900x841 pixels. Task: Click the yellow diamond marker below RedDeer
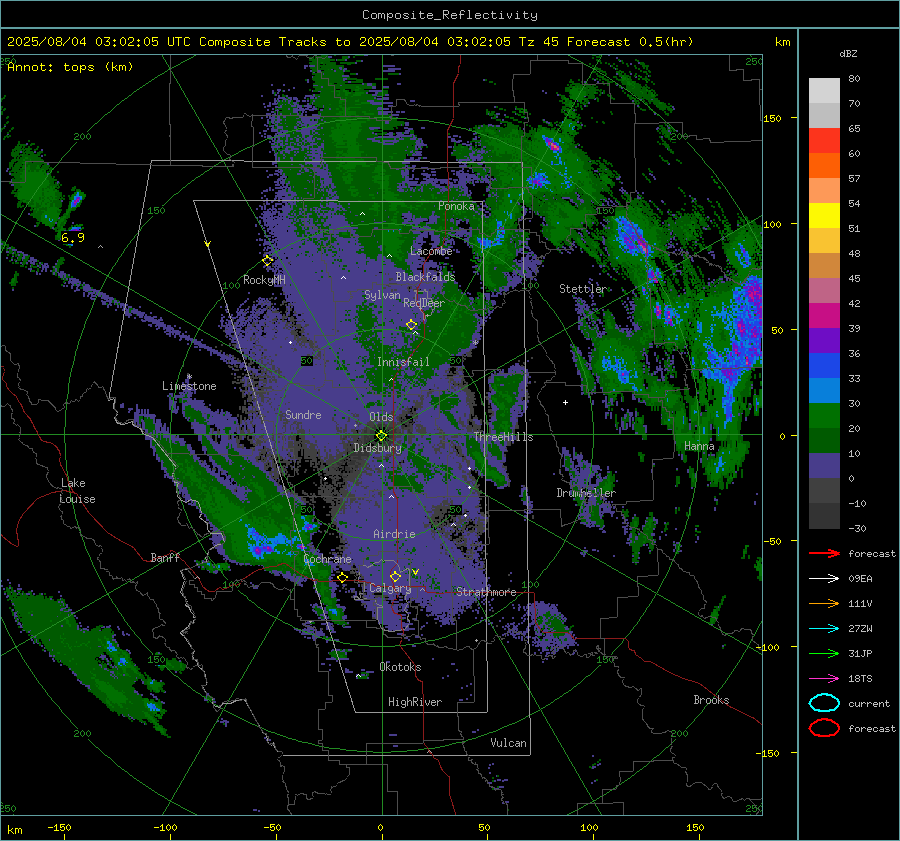(412, 325)
